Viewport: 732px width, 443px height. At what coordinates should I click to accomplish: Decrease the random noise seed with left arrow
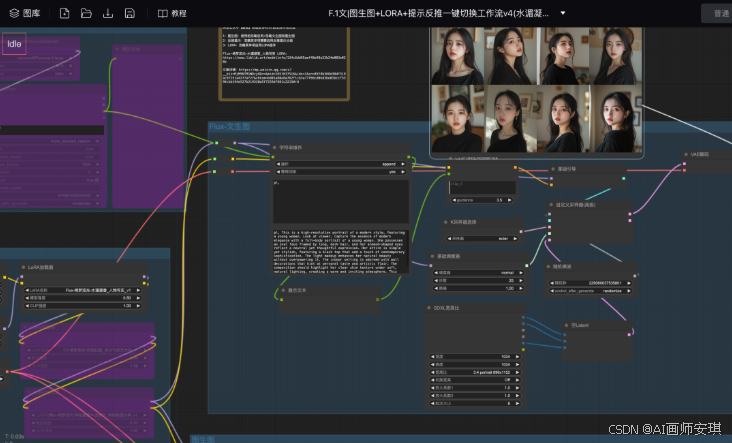tap(552, 283)
